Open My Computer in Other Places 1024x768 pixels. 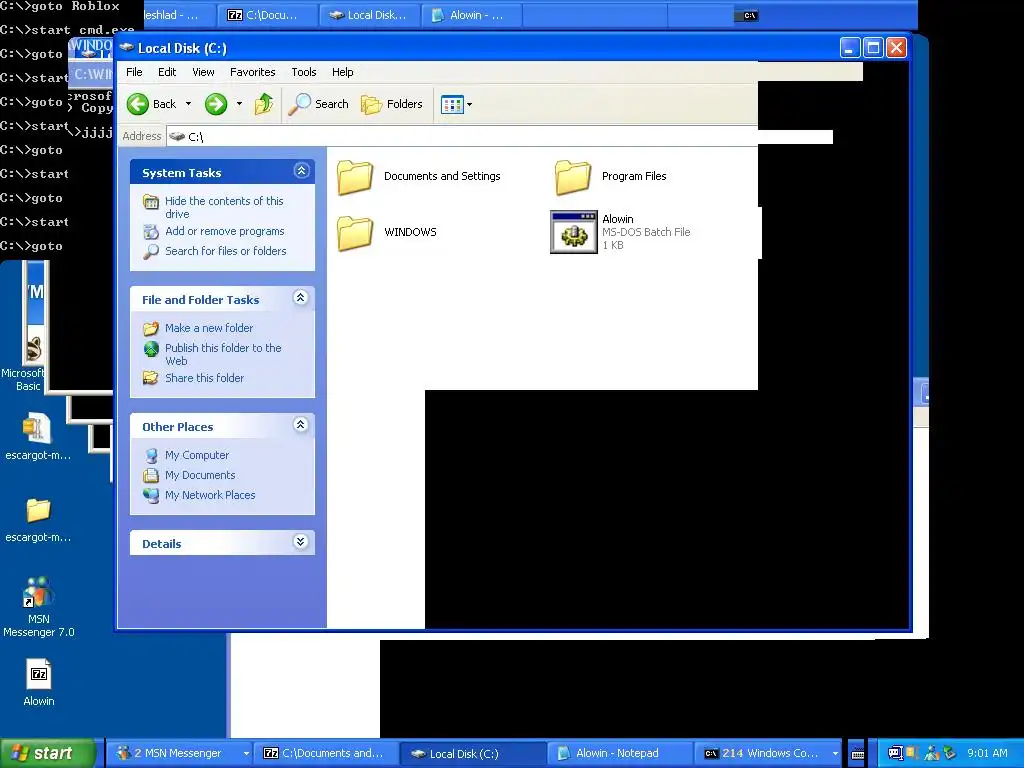[x=197, y=455]
